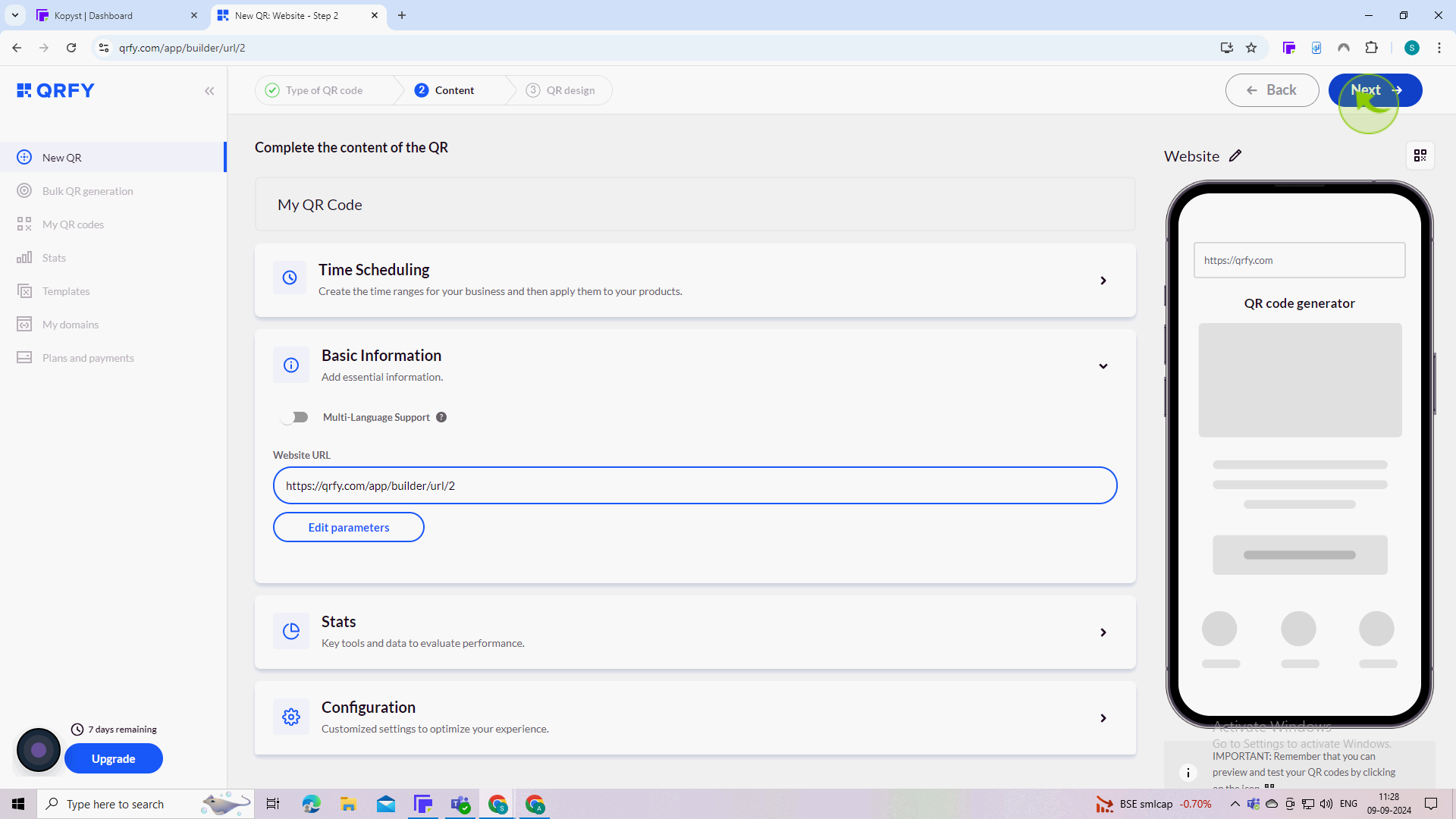Bookmark this page with star icon
This screenshot has height=819, width=1456.
(1251, 48)
